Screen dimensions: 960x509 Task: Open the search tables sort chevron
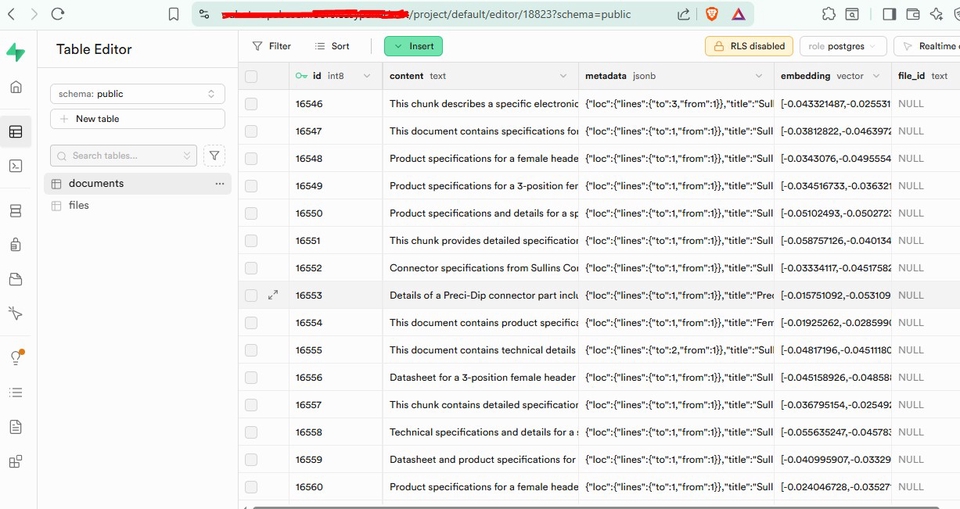187,156
